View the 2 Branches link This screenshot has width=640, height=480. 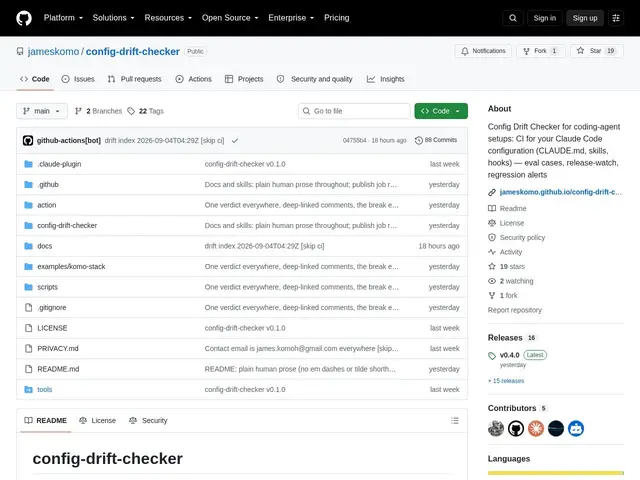[x=98, y=111]
